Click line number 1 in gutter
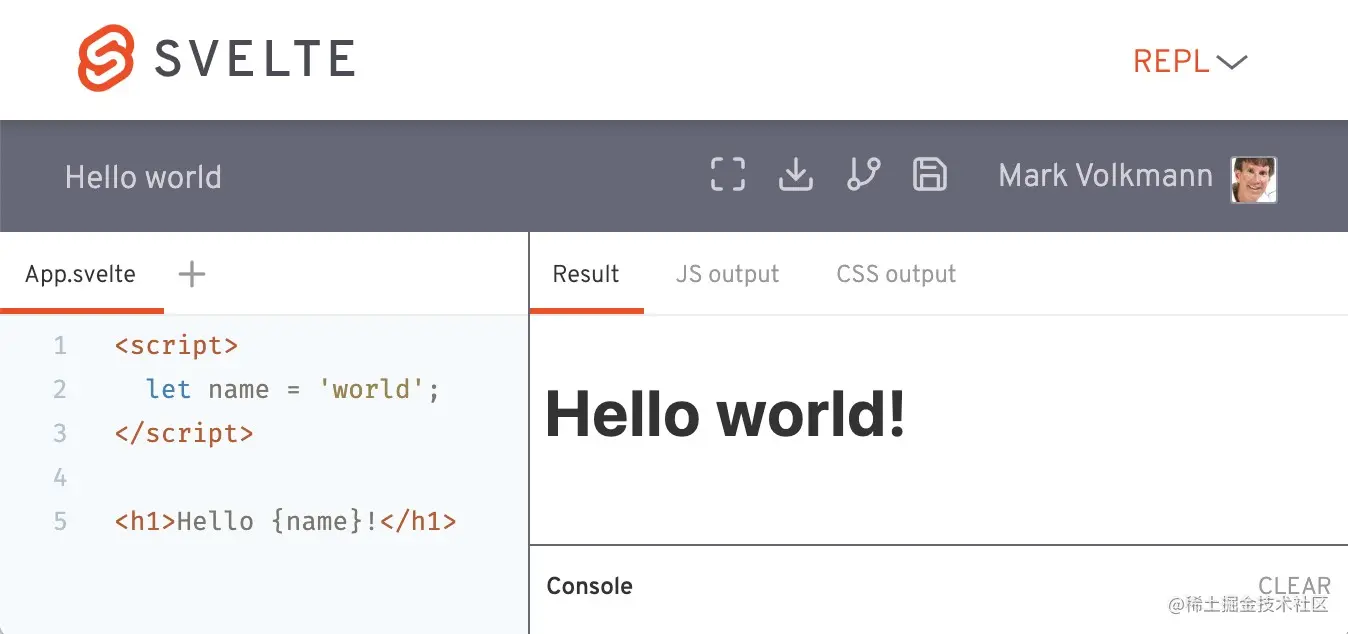This screenshot has width=1348, height=634. pyautogui.click(x=60, y=346)
